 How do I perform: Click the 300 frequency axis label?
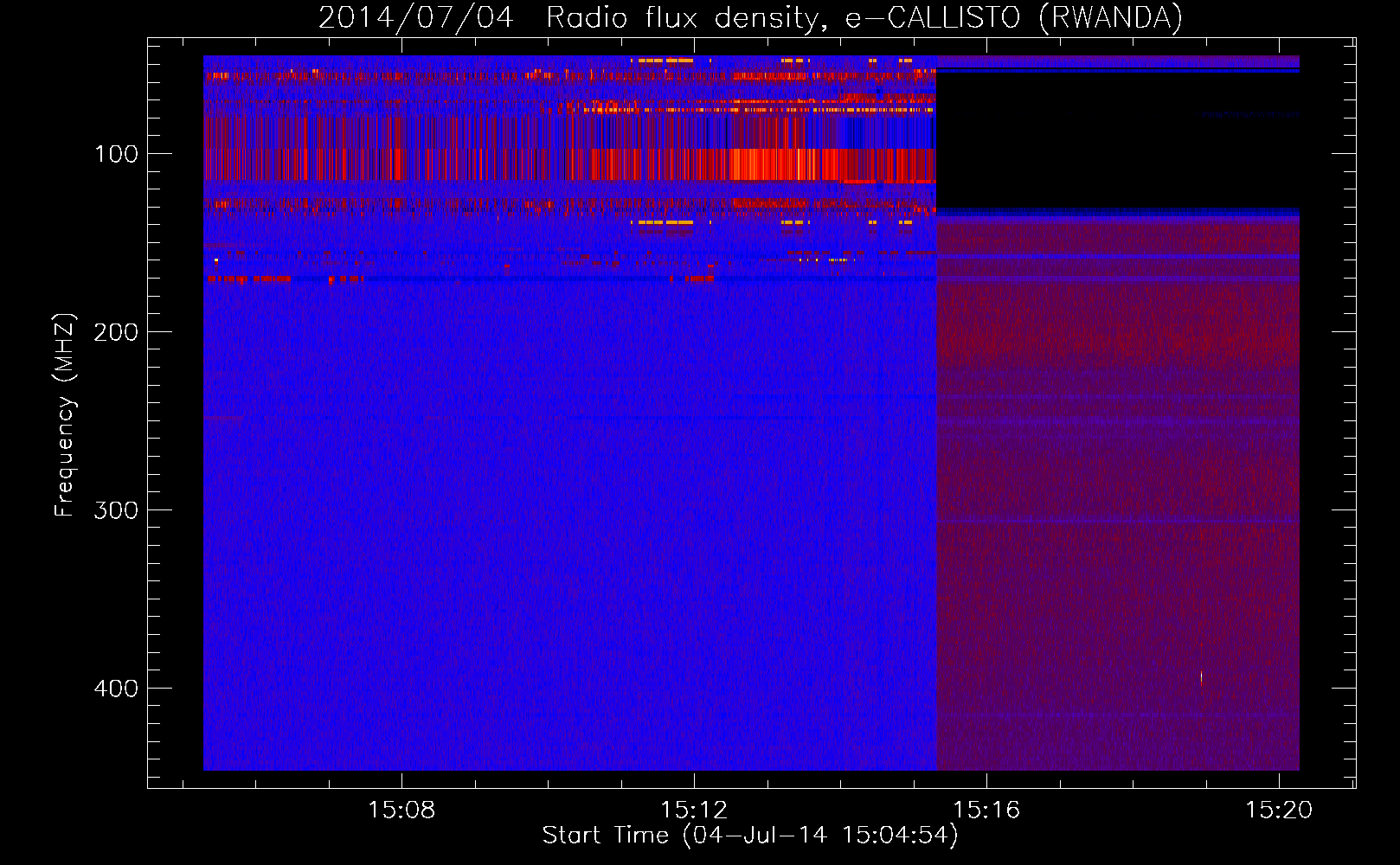click(x=116, y=510)
